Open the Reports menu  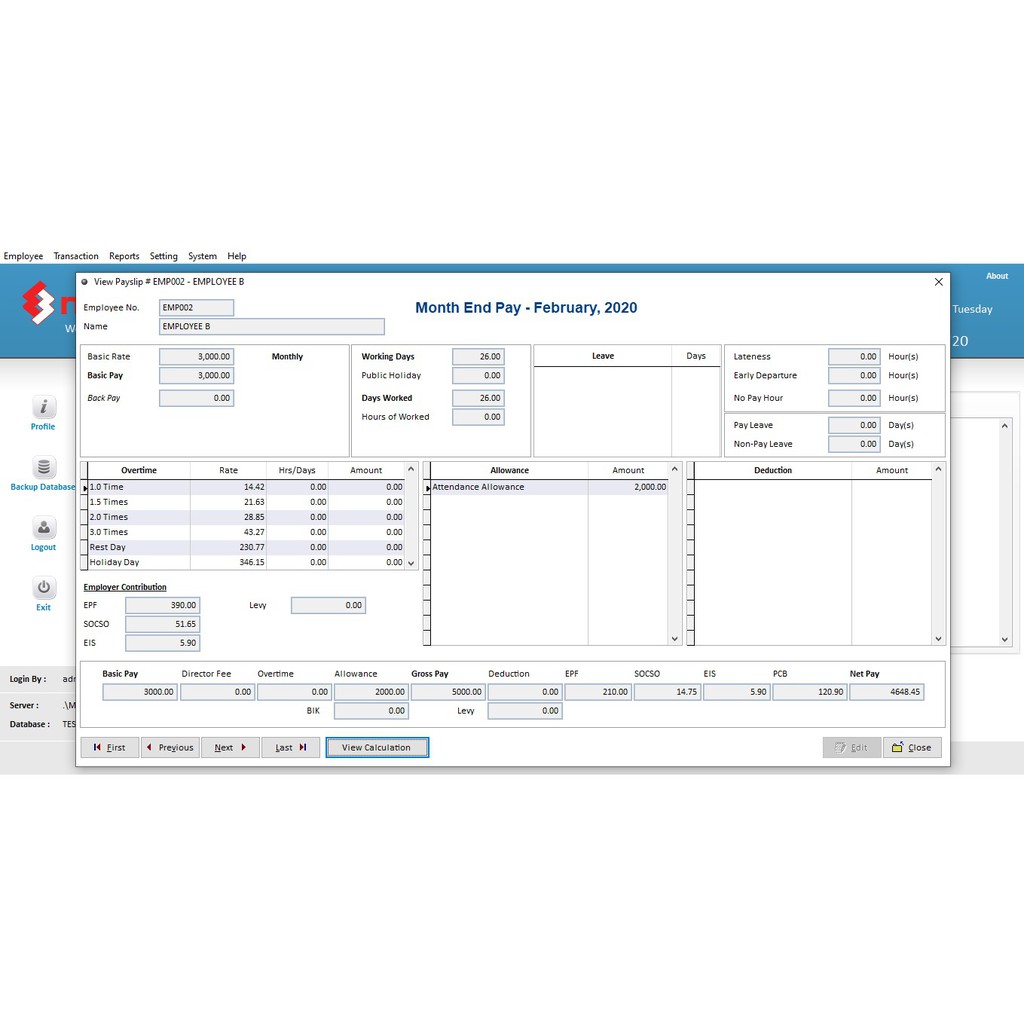124,256
